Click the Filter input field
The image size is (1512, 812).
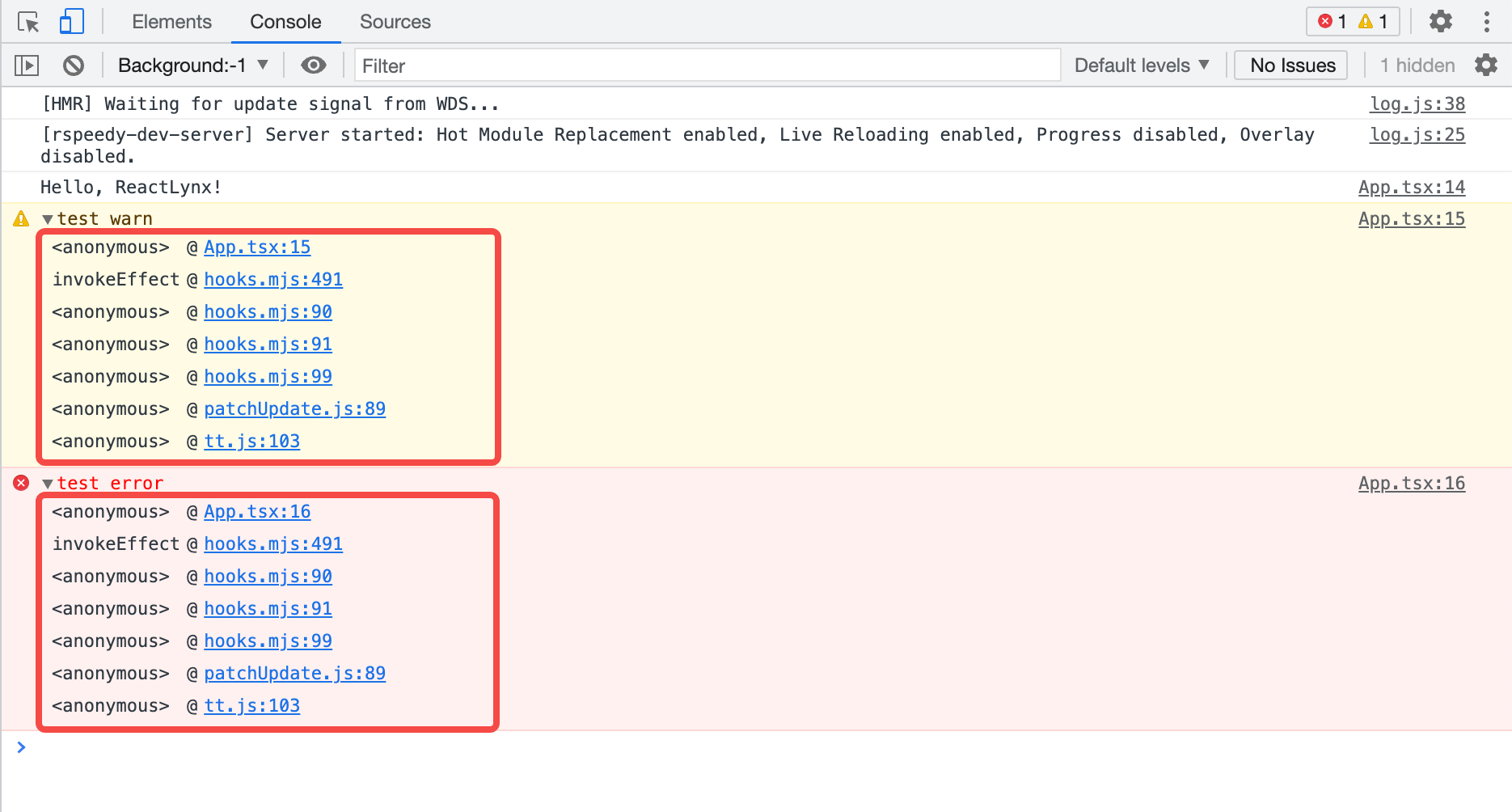(x=707, y=66)
